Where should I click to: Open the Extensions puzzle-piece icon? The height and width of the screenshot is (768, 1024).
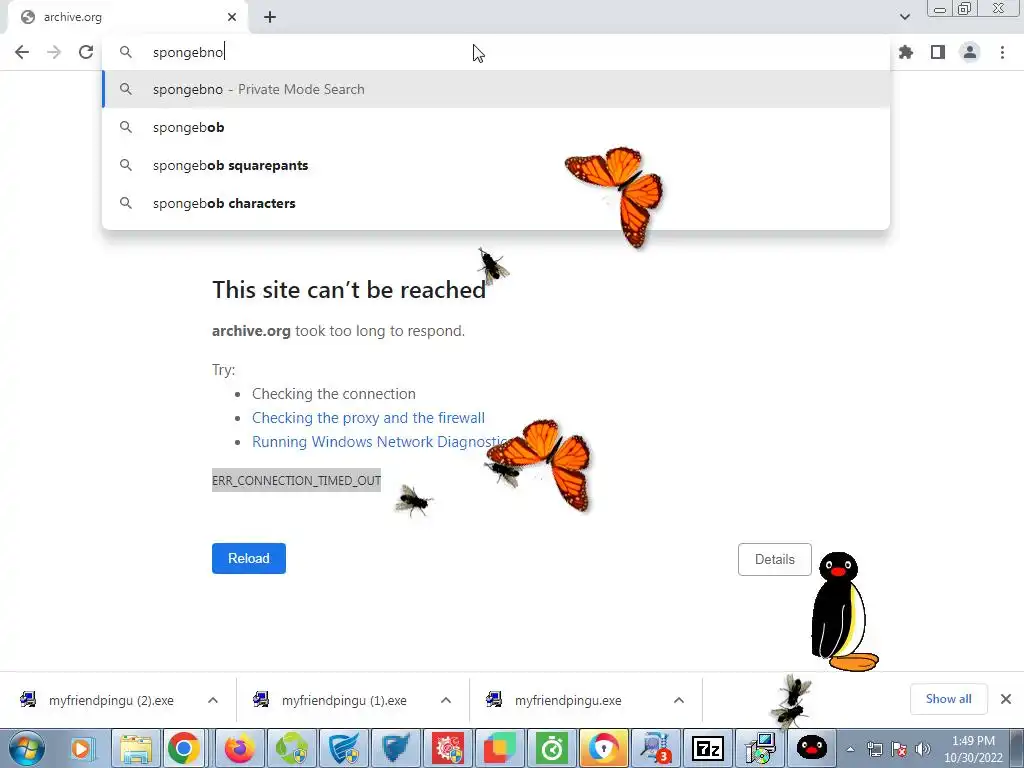point(906,52)
